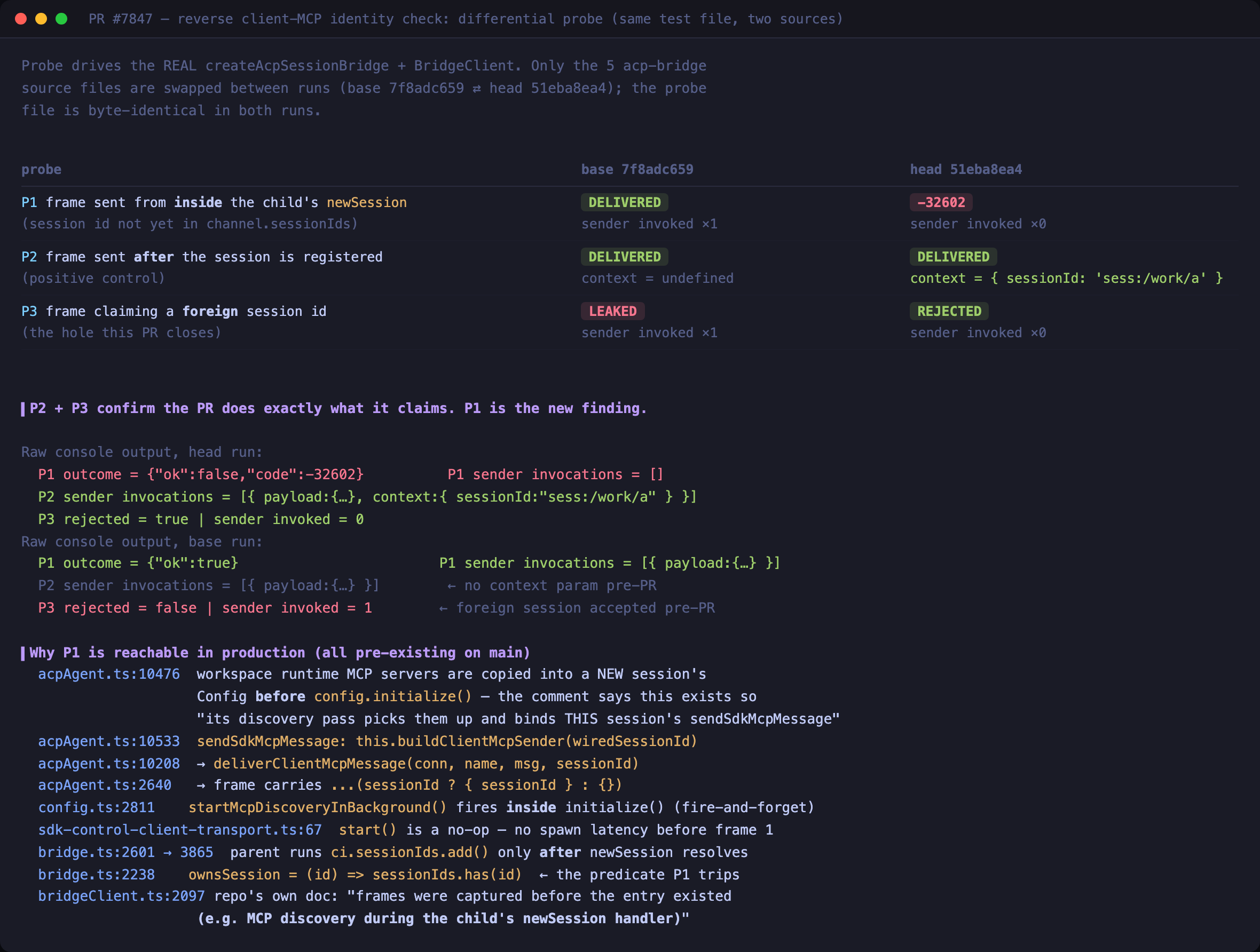Click the window title 'PR #7847'
This screenshot has height=952, width=1260.
click(121, 19)
